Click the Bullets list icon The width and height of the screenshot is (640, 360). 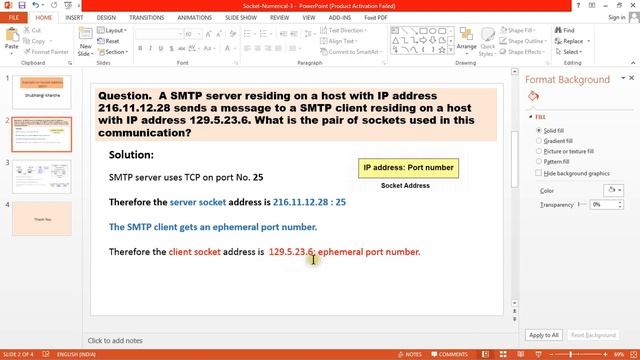click(248, 33)
